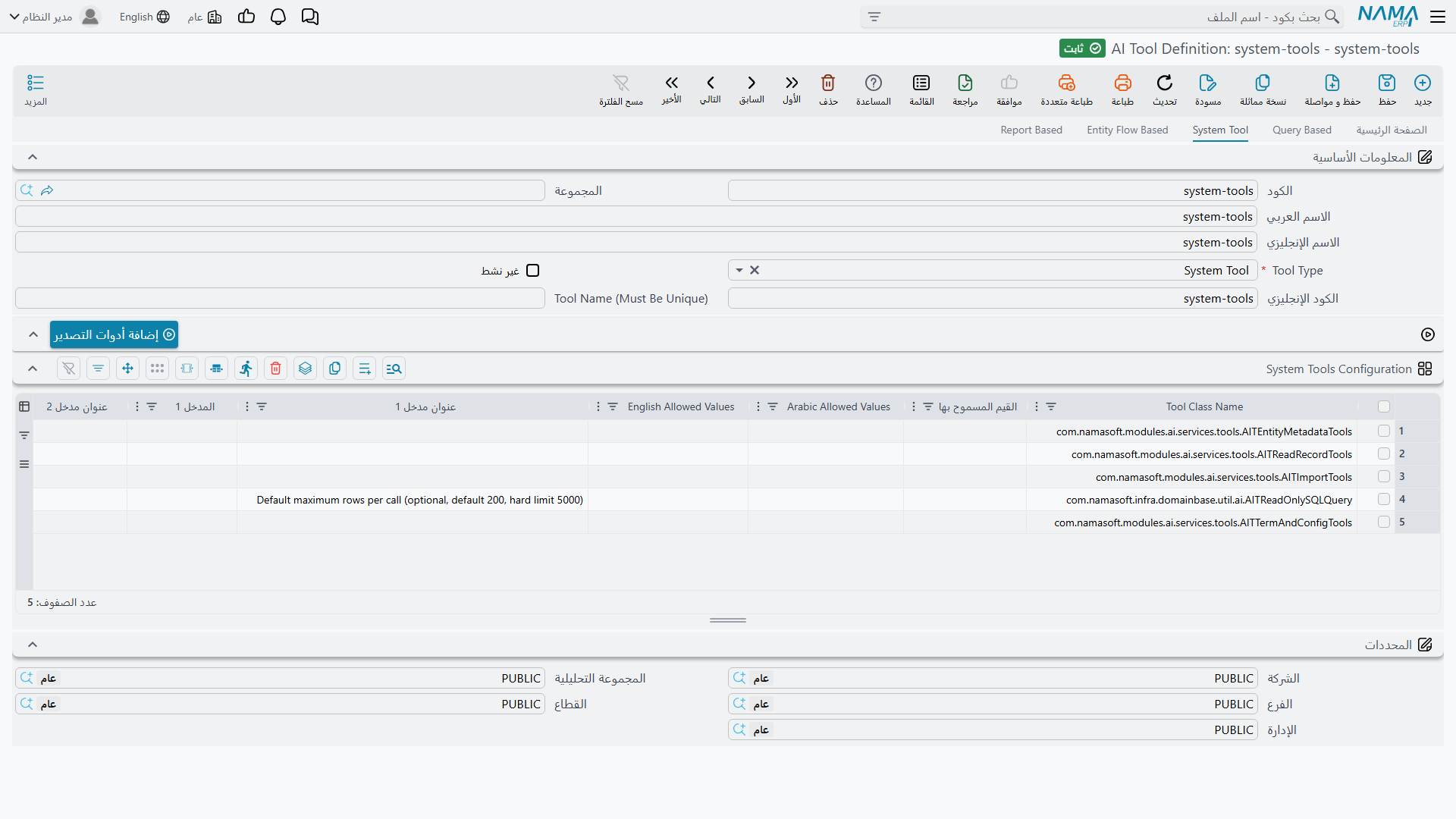This screenshot has width=1456, height=819.
Task: Open the القائمة (List) view icon
Action: (921, 83)
